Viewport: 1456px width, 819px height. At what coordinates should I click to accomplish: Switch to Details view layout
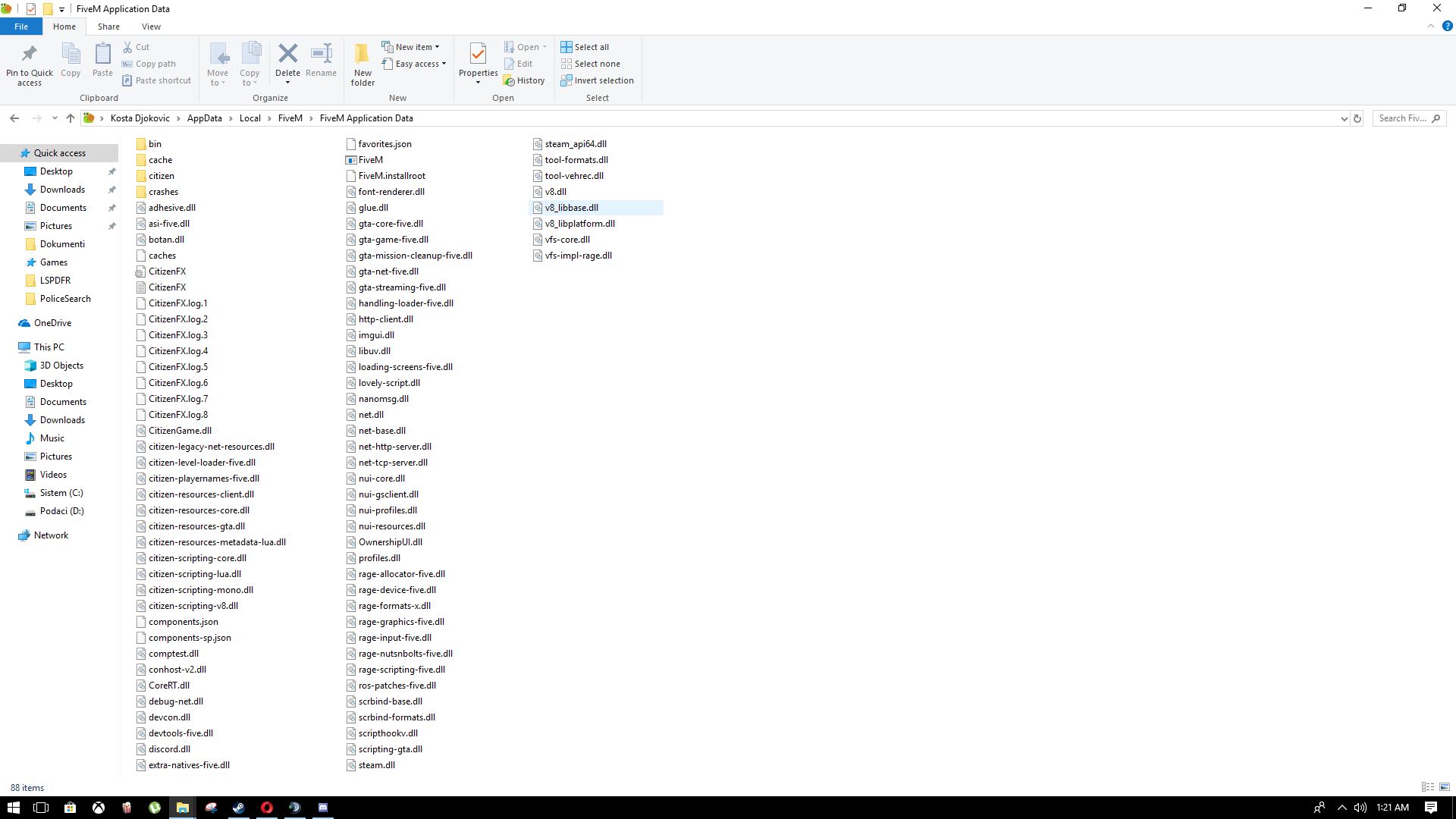tap(1428, 787)
